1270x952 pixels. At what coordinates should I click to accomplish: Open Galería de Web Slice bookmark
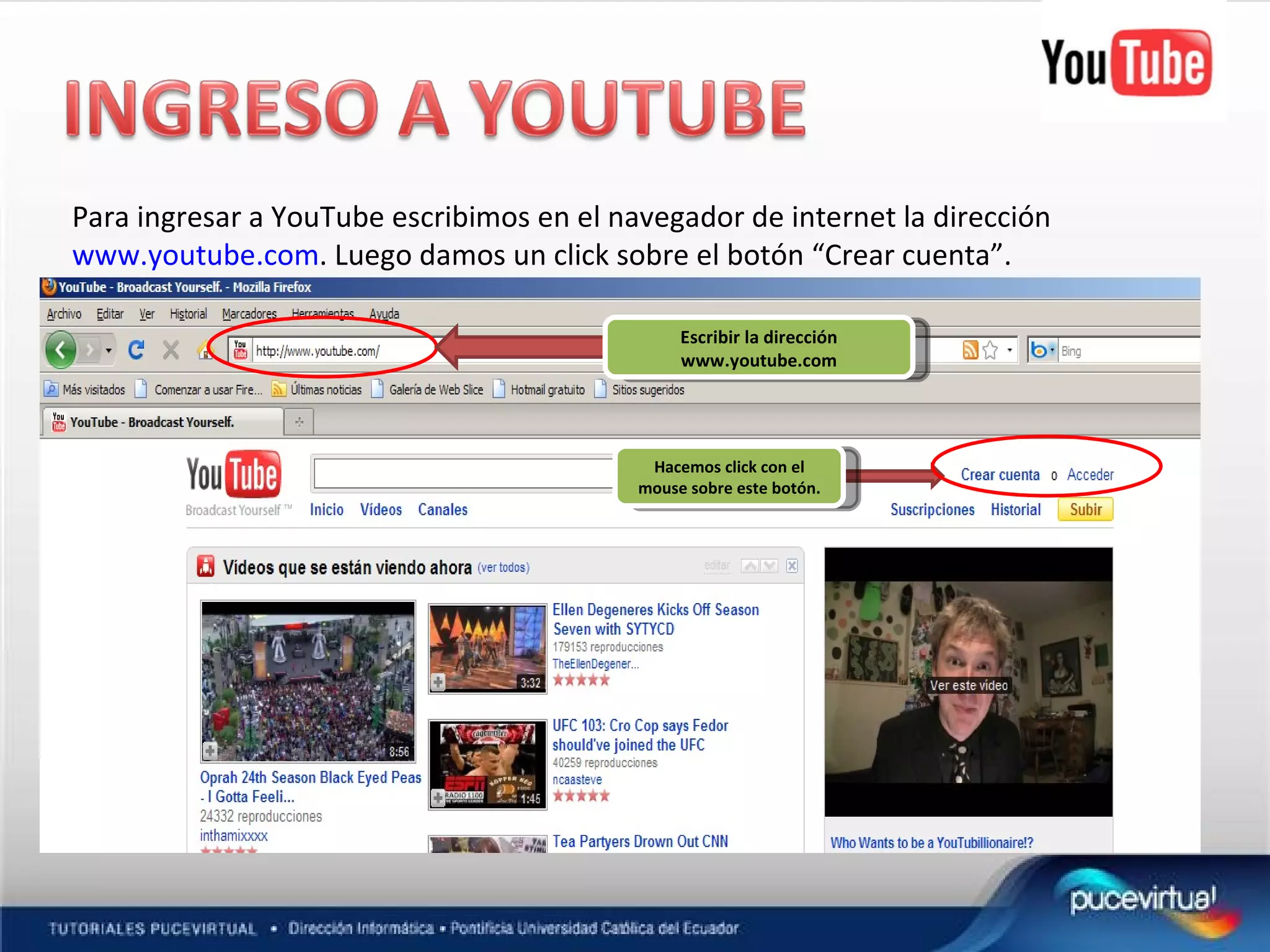[427, 389]
